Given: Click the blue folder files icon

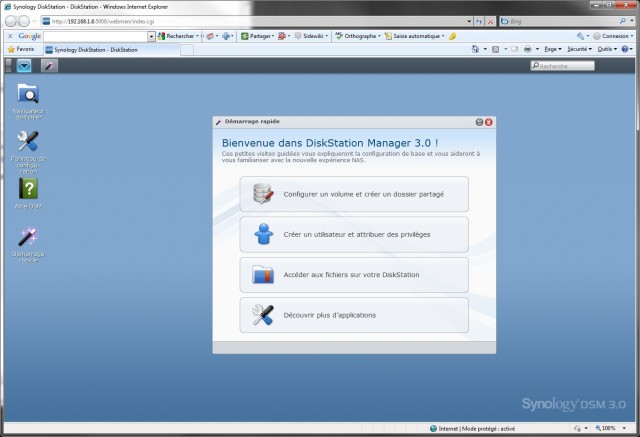Looking at the screenshot, I should pyautogui.click(x=263, y=274).
